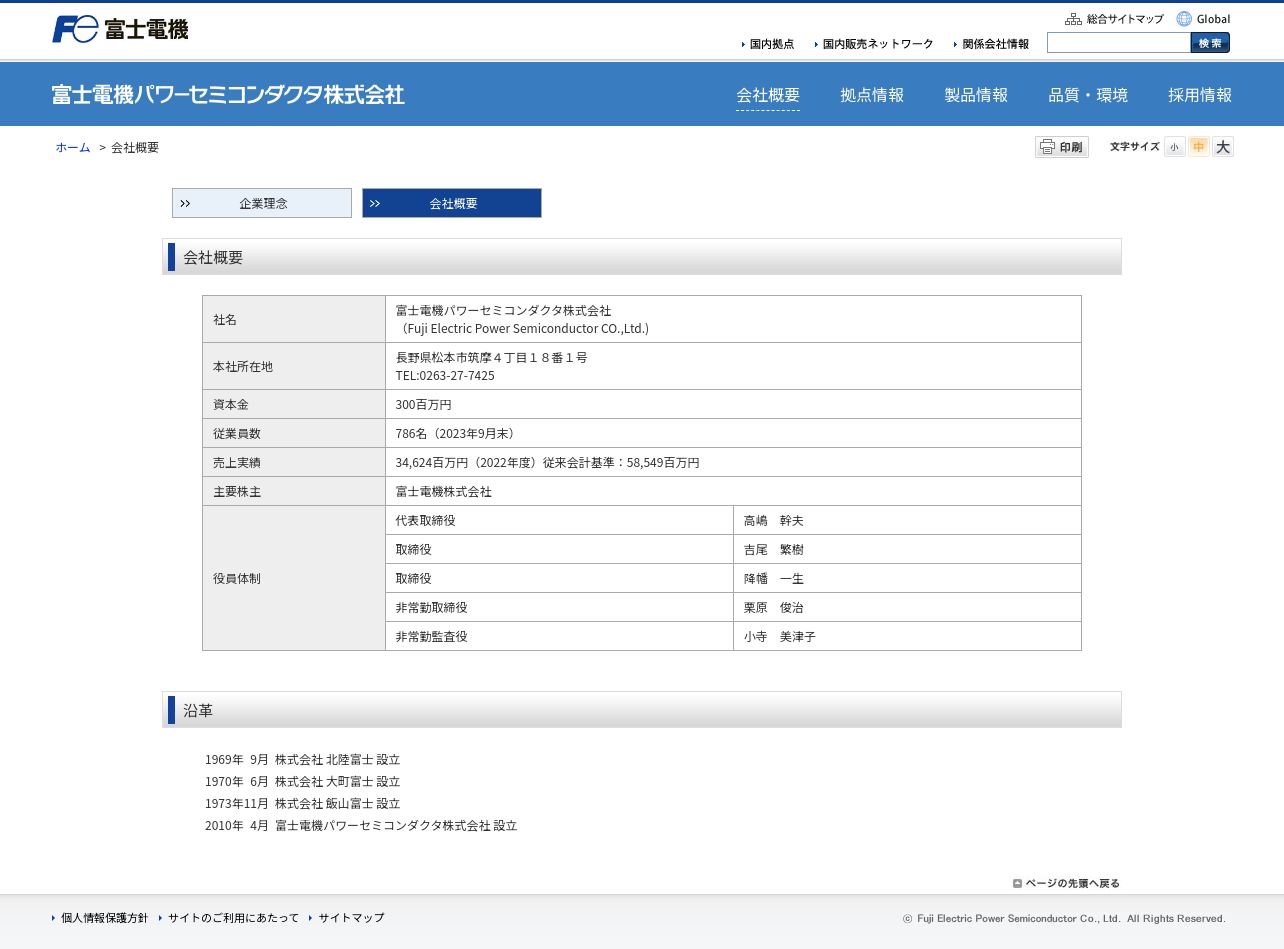Screen dimensions: 1284x949
Task: Click the 役員体制 table header cell
Action: click(294, 578)
